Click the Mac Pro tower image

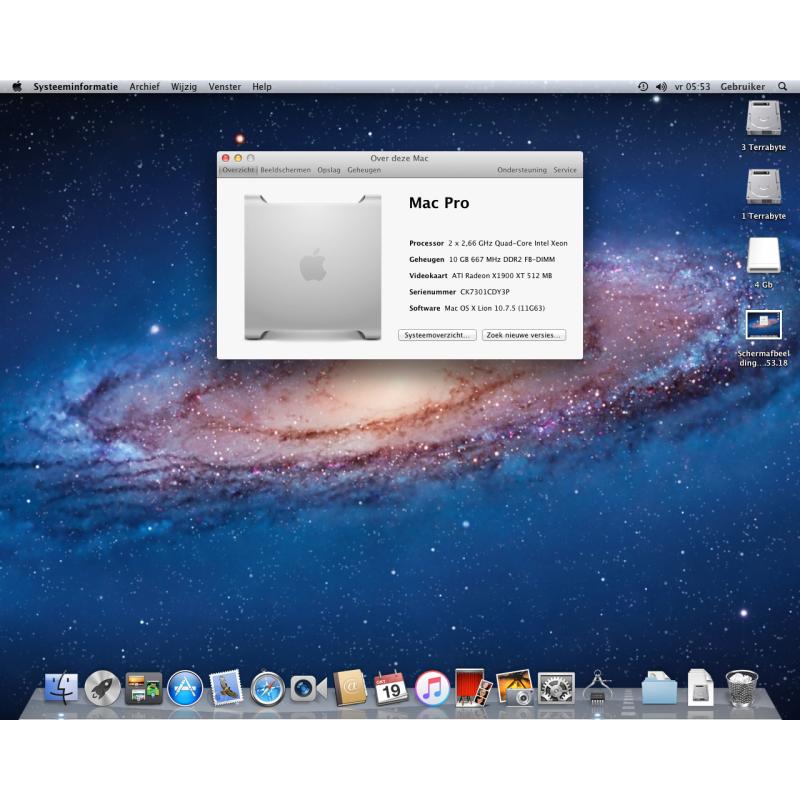(312, 267)
